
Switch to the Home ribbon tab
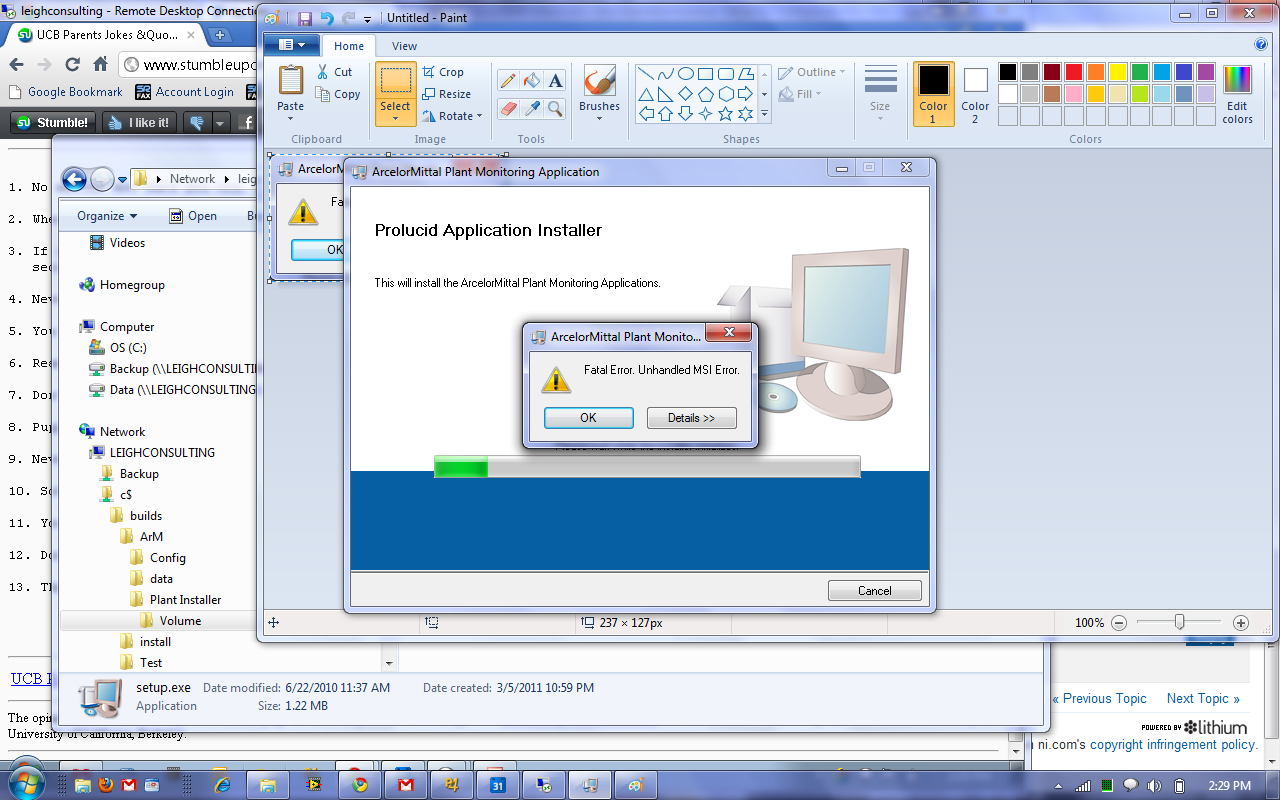(349, 46)
